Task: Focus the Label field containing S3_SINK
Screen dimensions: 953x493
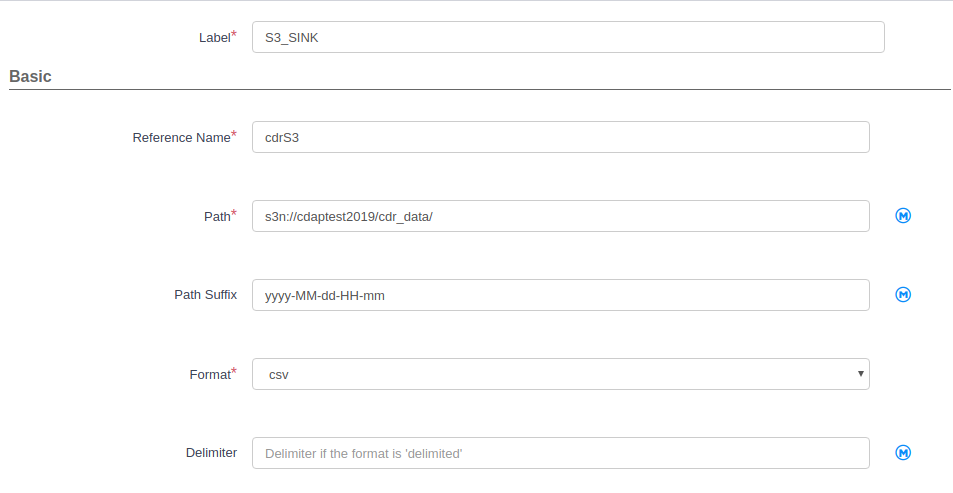Action: (568, 37)
